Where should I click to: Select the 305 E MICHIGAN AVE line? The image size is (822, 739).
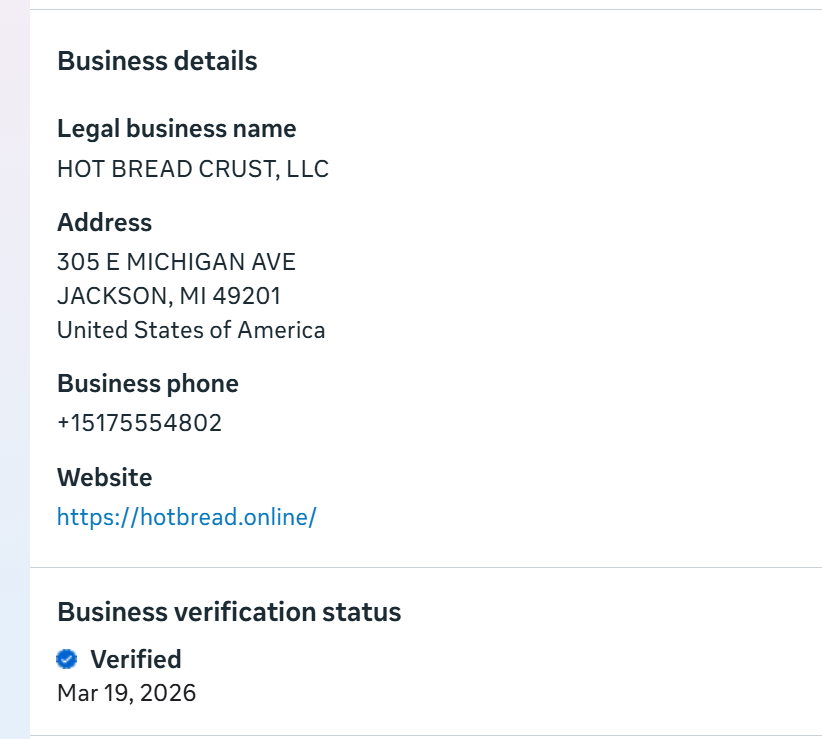pyautogui.click(x=176, y=262)
